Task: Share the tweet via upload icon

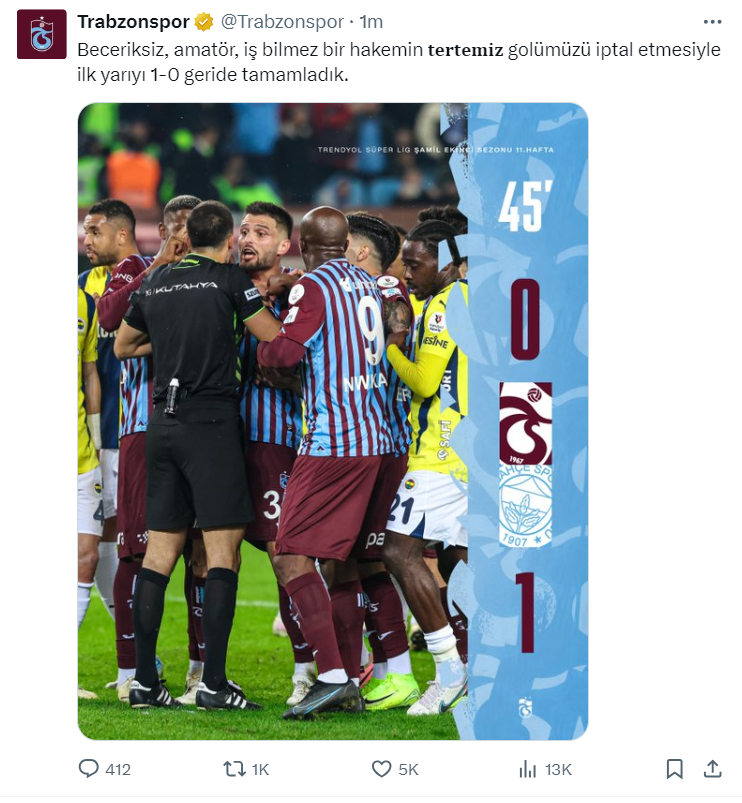Action: [x=712, y=769]
